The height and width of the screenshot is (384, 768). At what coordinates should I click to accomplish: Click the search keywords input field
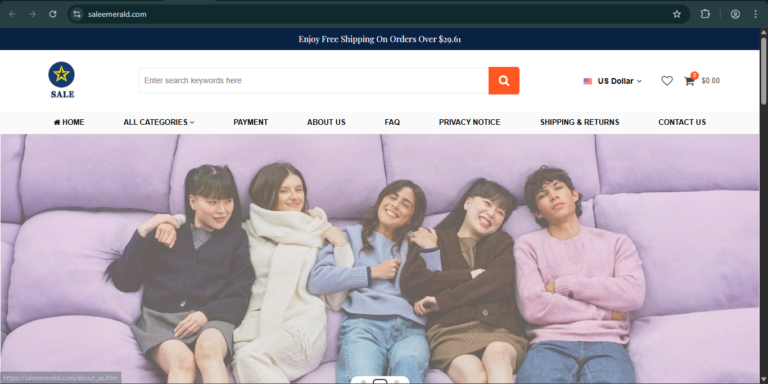click(313, 80)
